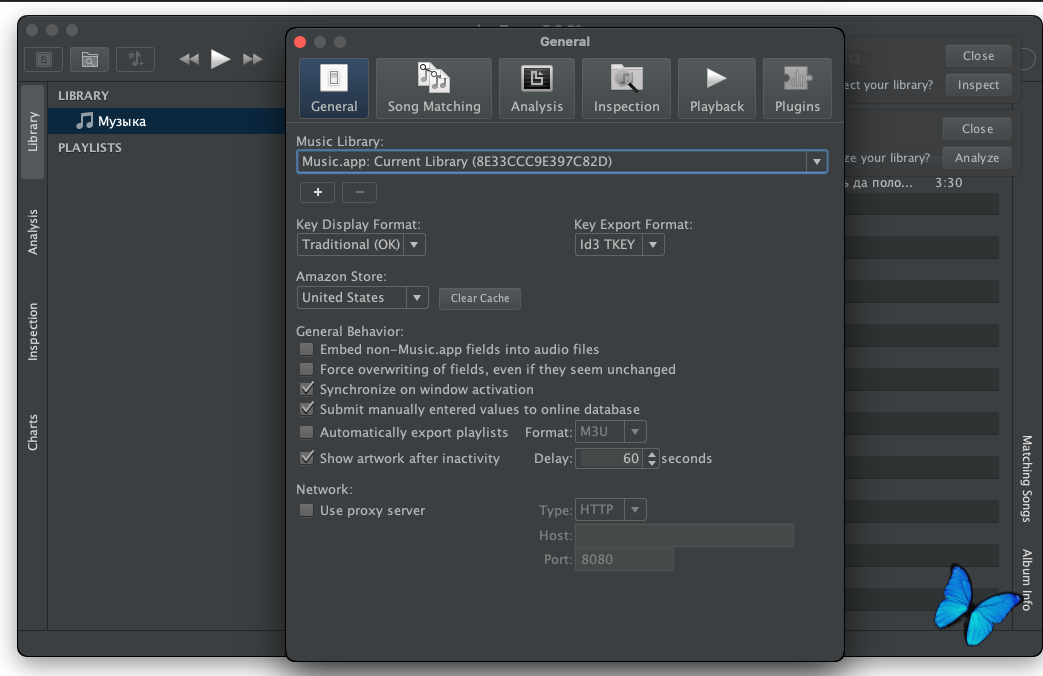
Task: Open the Playback preferences pane
Action: coord(716,89)
